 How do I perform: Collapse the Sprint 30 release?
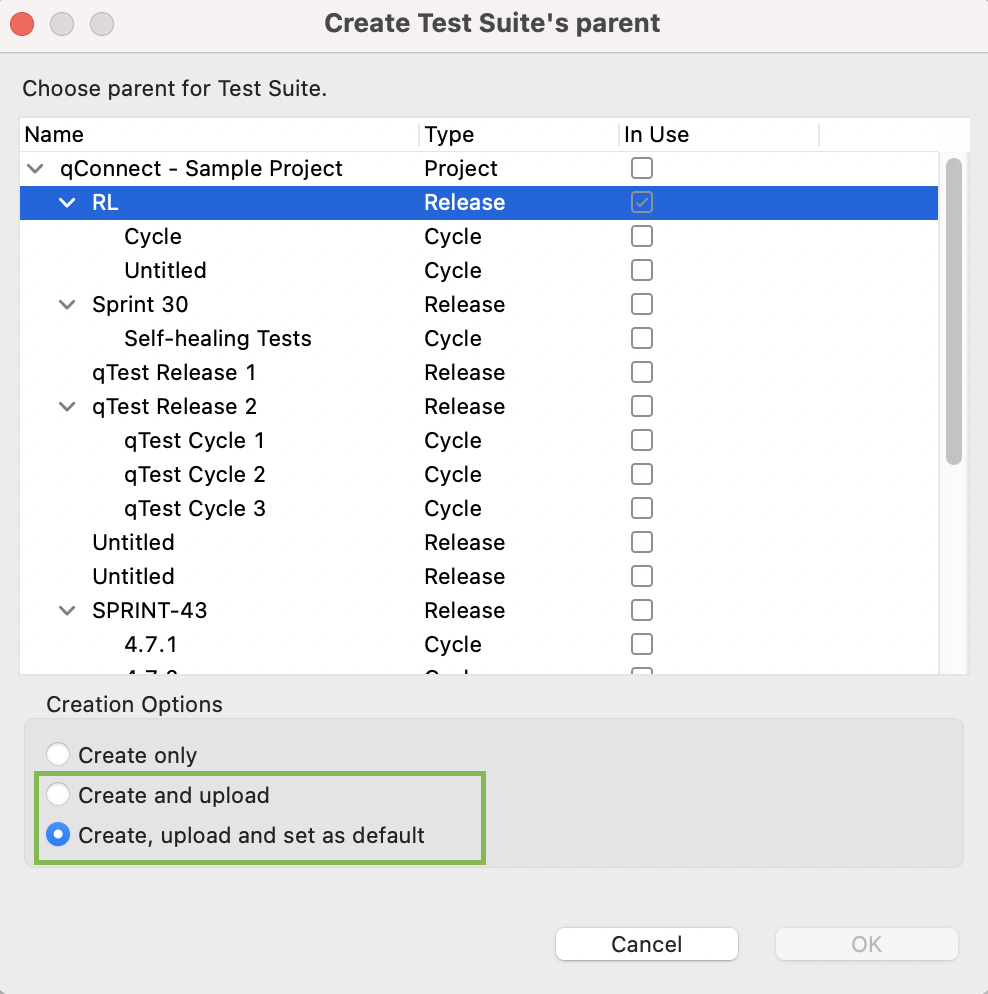click(x=67, y=304)
